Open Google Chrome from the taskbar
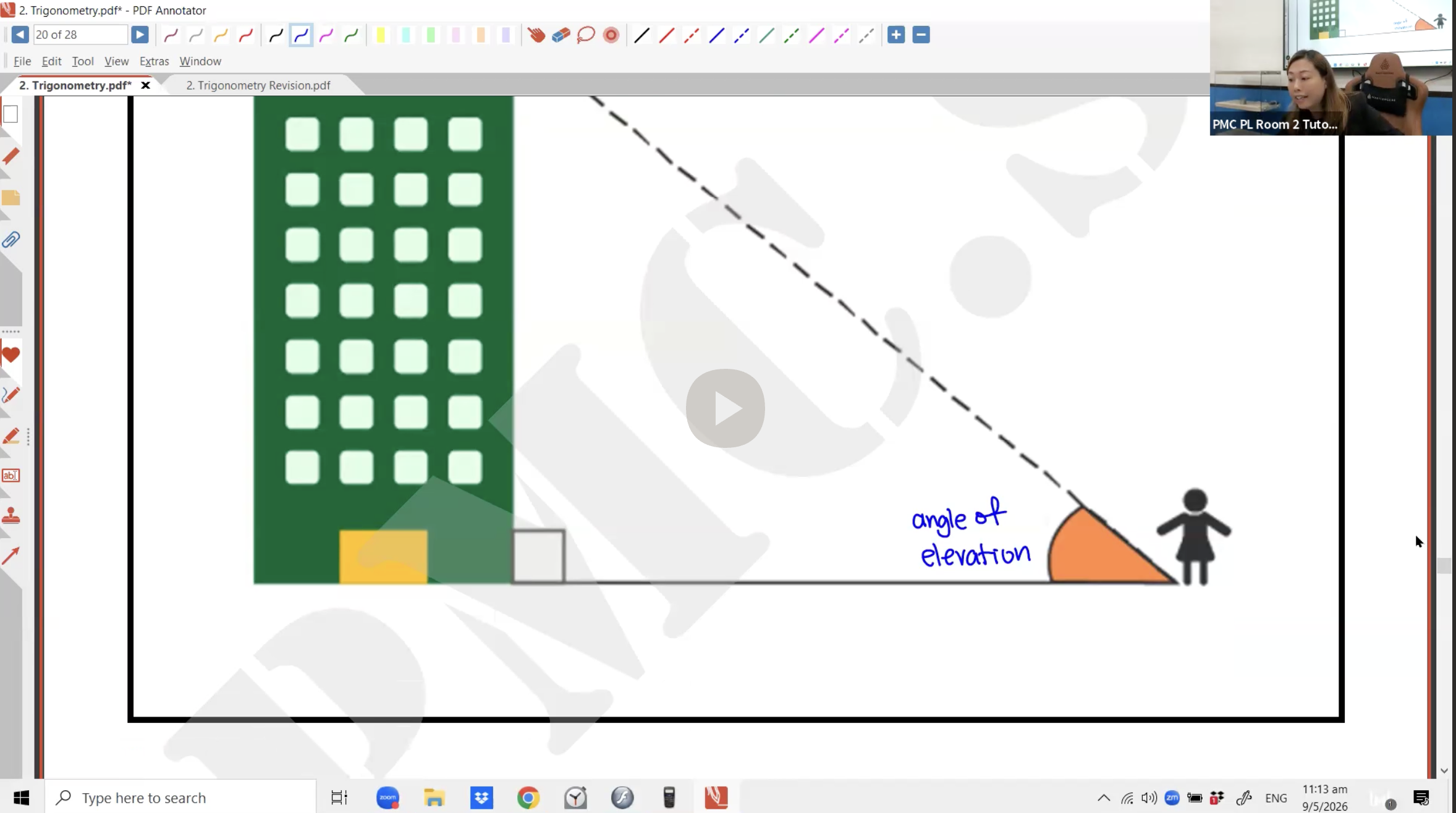Screen dimensions: 1456x813 pyautogui.click(x=528, y=798)
